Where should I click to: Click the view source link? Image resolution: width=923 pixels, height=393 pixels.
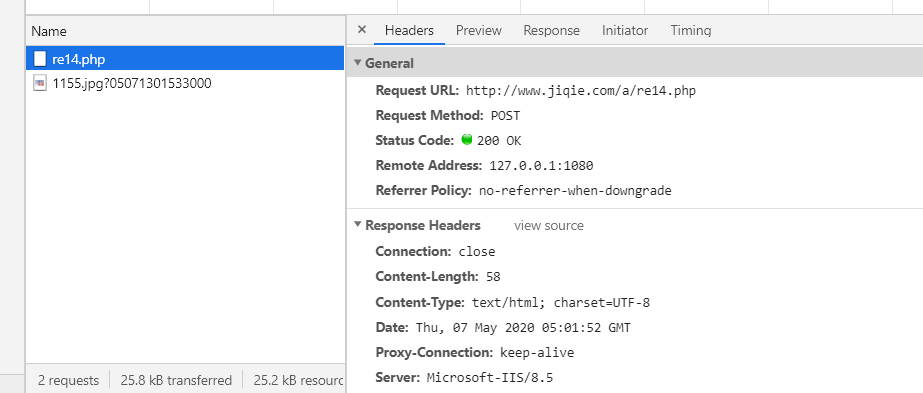point(549,225)
